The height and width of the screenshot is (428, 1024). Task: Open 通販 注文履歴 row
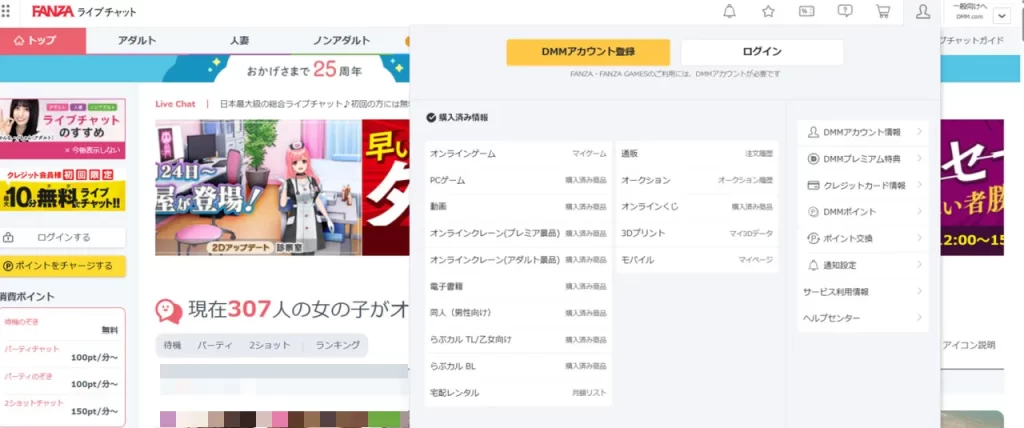pyautogui.click(x=697, y=154)
